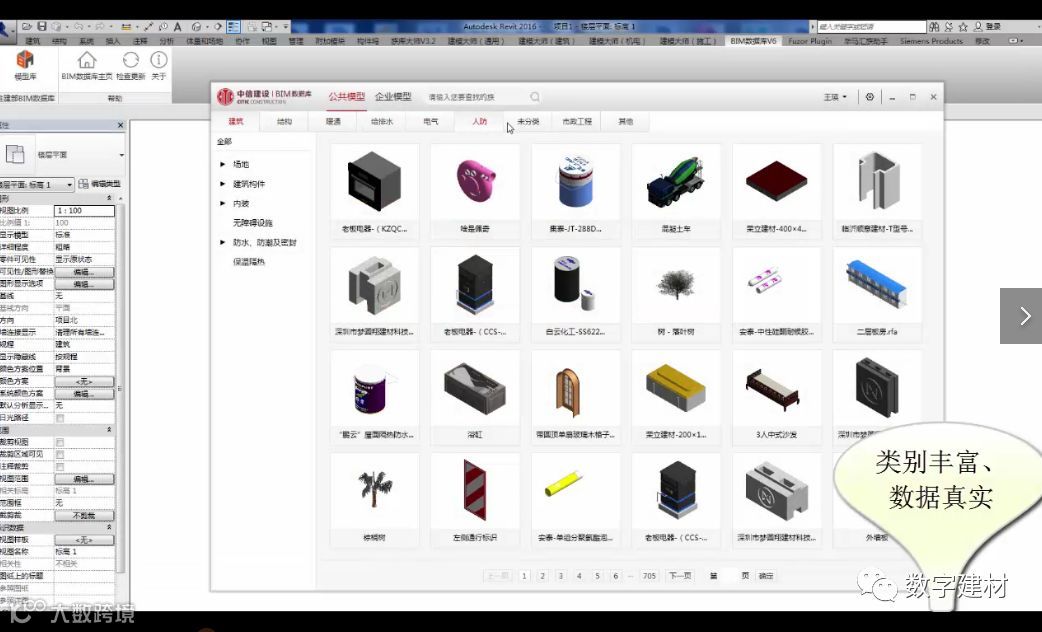Viewport: 1042px width, 632px height.
Task: Open the 二层板房.rfa model thumbnail
Action: (x=877, y=285)
